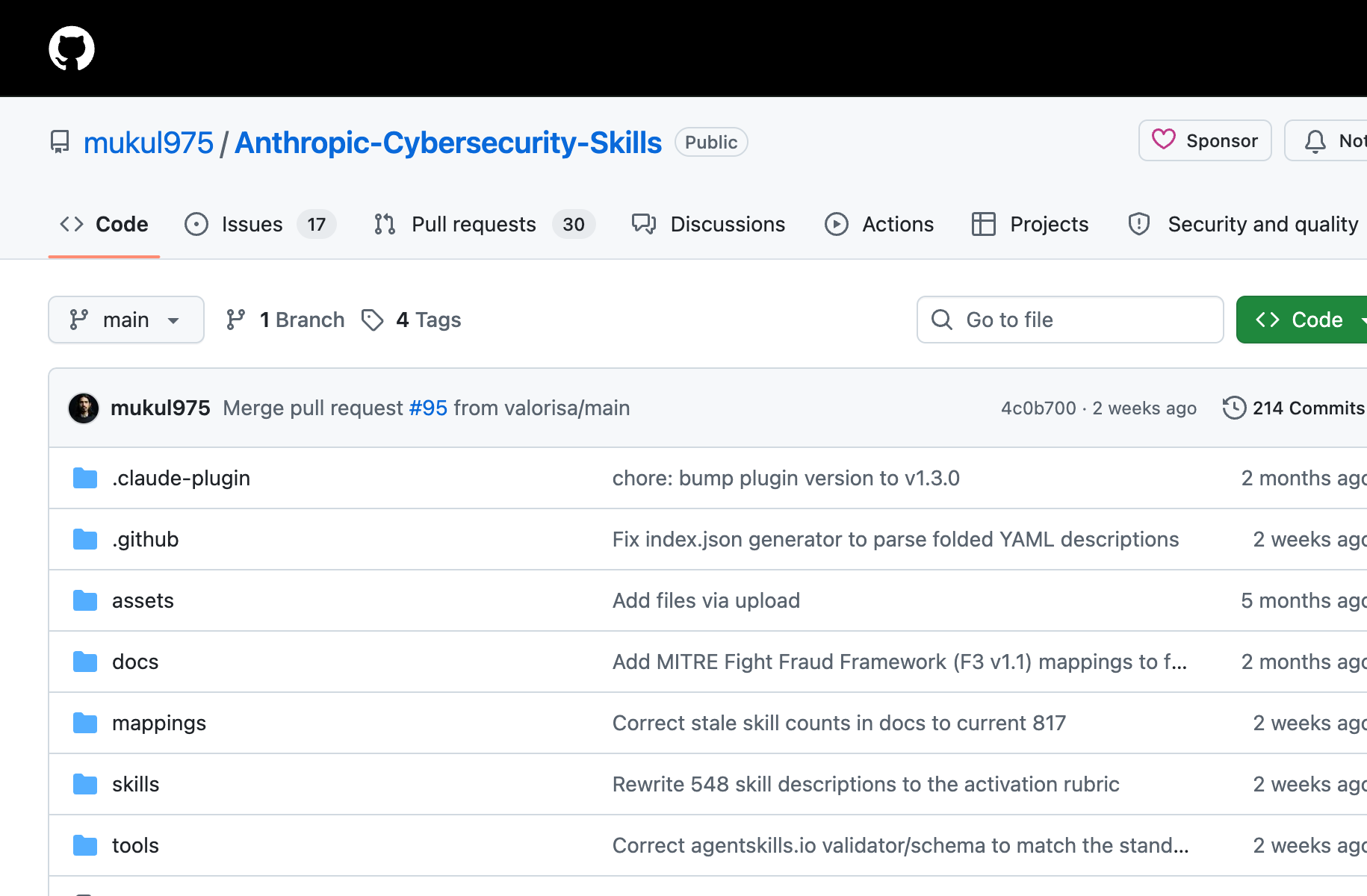Open the .github folder

pos(146,539)
